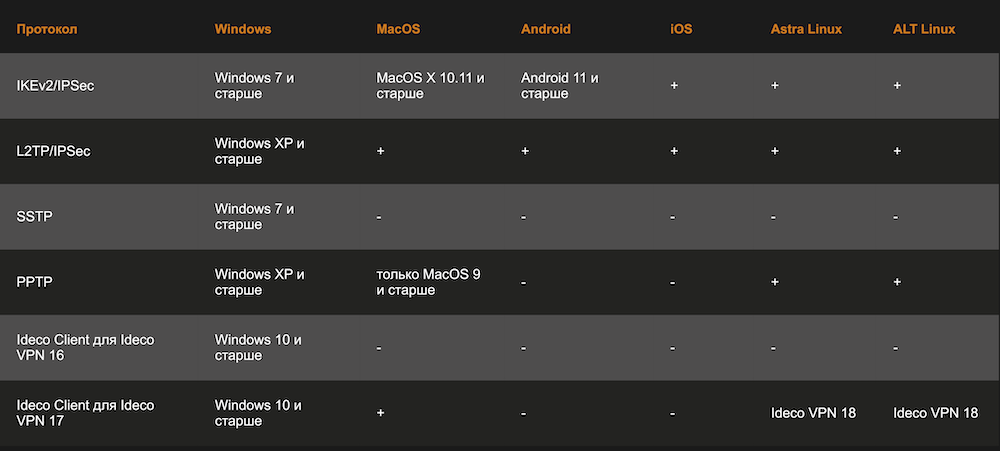Click the Протокол column header
1000x451 pixels.
(x=47, y=29)
